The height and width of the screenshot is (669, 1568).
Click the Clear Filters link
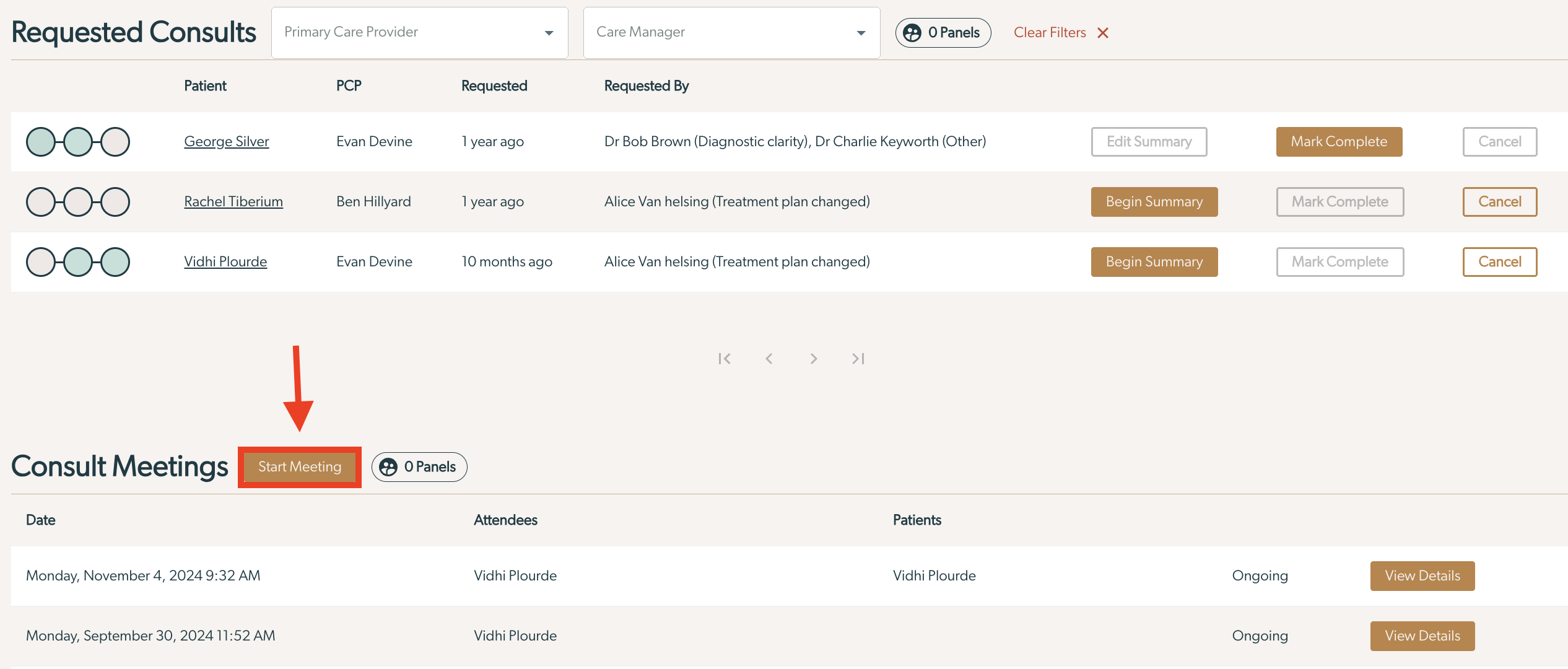(1050, 33)
